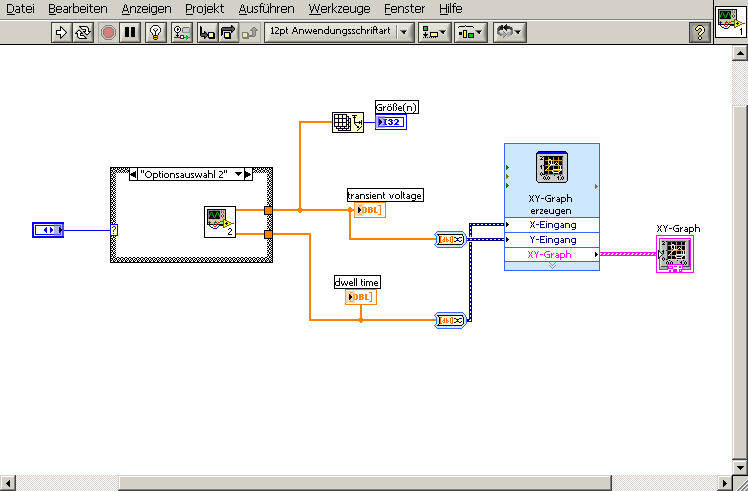The width and height of the screenshot is (748, 491).
Task: Click the Step Over button
Action: (x=229, y=32)
